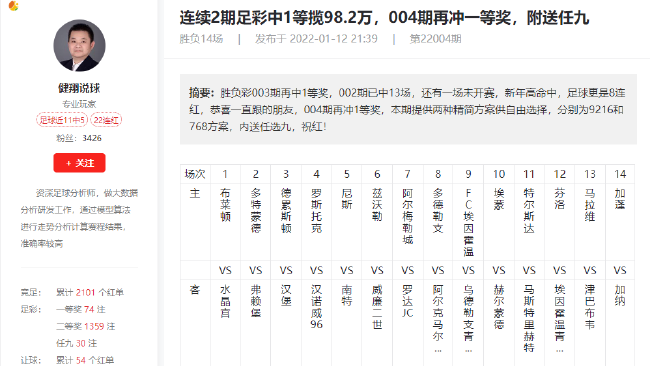Click home team 特尔斯达
Viewport: 650px width, 366px height.
529,211
